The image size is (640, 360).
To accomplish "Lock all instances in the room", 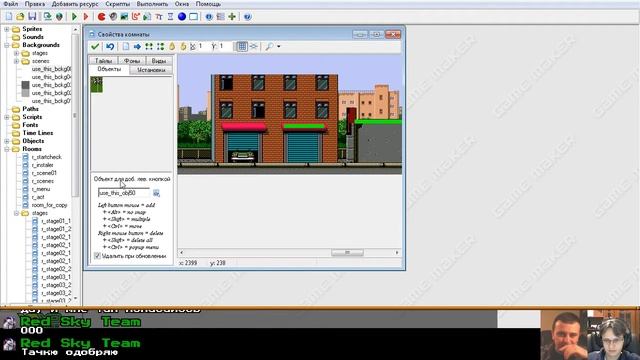I will coord(172,47).
